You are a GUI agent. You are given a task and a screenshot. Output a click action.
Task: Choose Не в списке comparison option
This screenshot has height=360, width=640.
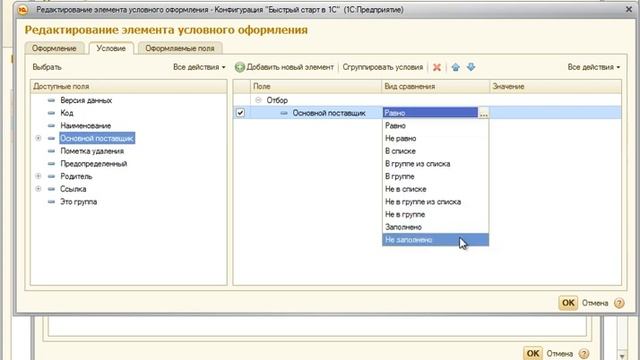click(x=435, y=189)
